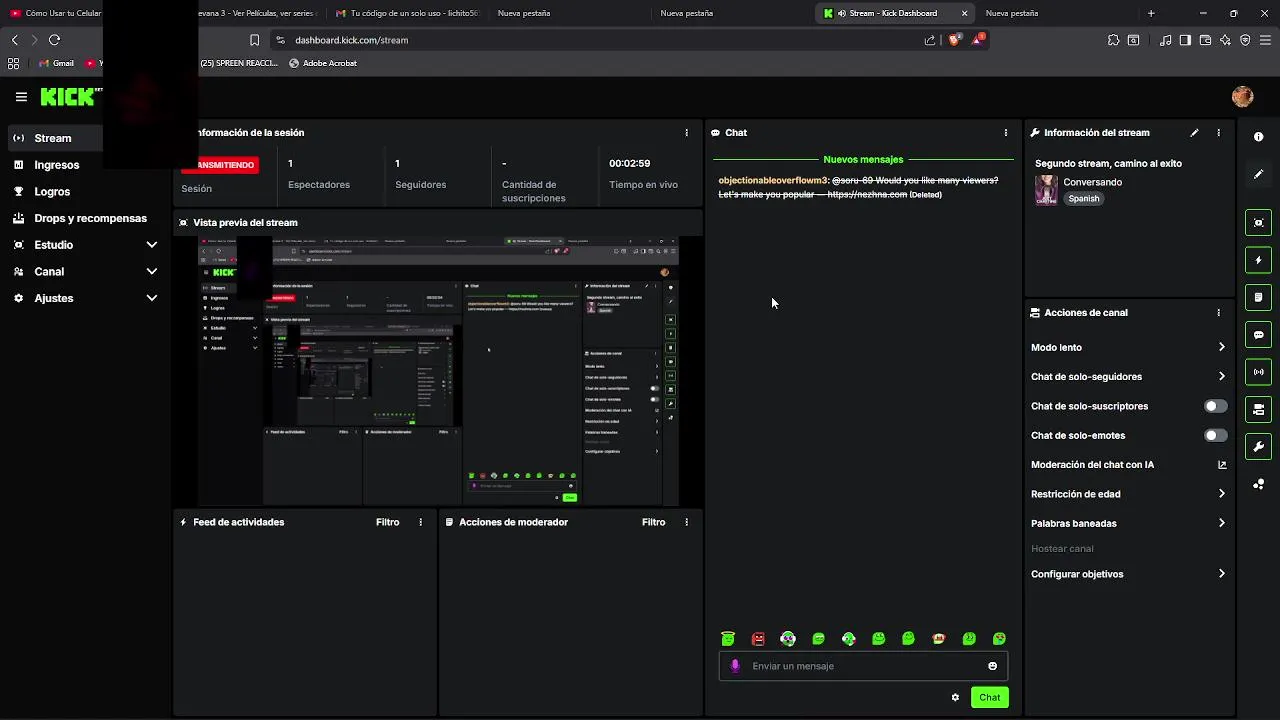1280x720 pixels.
Task: Toggle the channel actions widget icon in right strip
Action: 1258,410
